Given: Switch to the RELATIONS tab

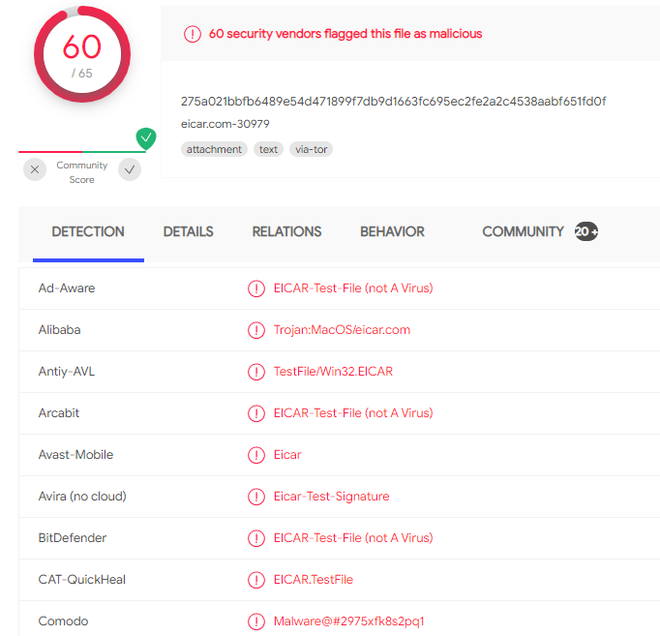Looking at the screenshot, I should pyautogui.click(x=287, y=232).
